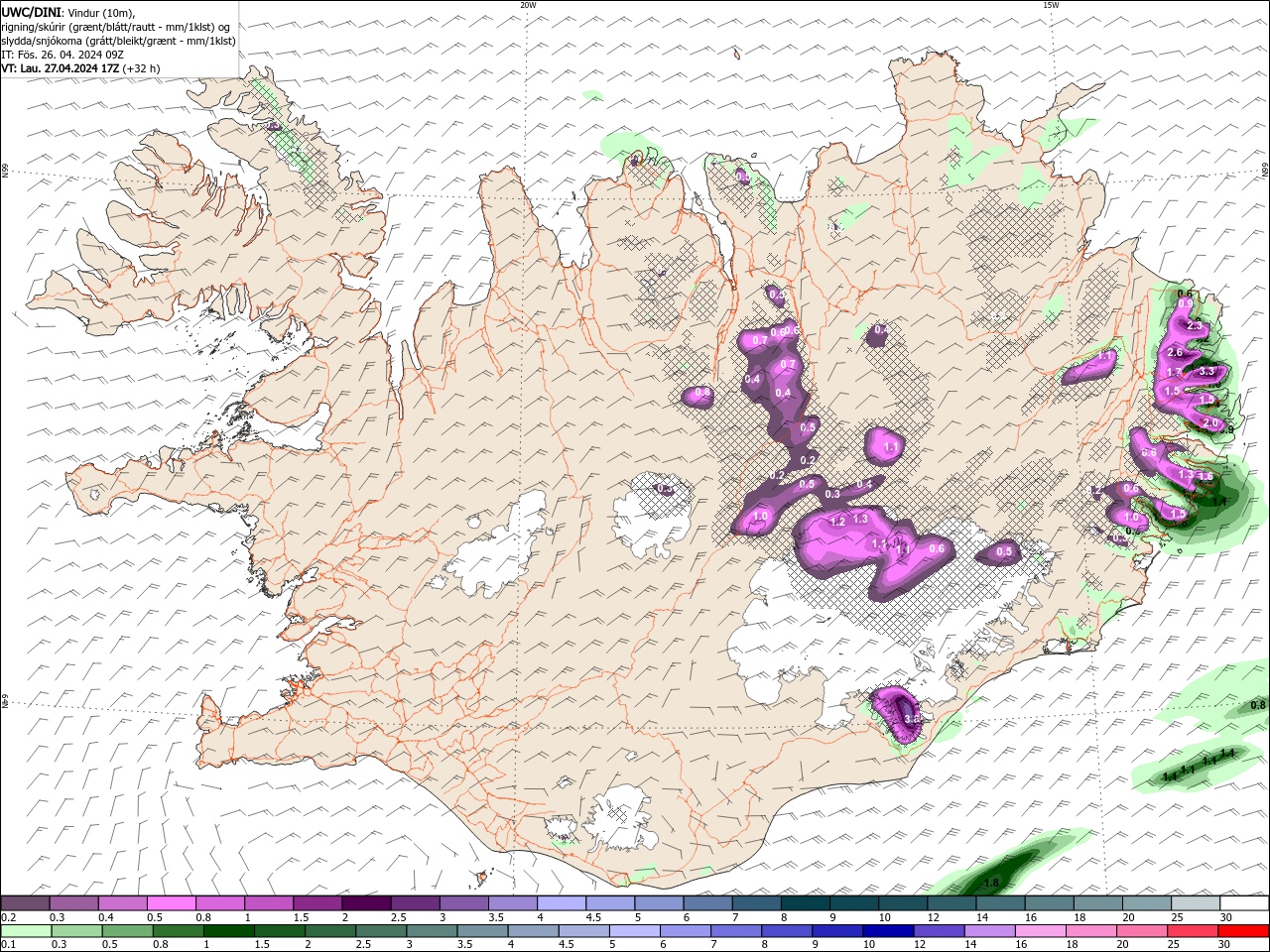The height and width of the screenshot is (952, 1270).
Task: Click the 0.8 rain legend green swatch
Action: (178, 931)
